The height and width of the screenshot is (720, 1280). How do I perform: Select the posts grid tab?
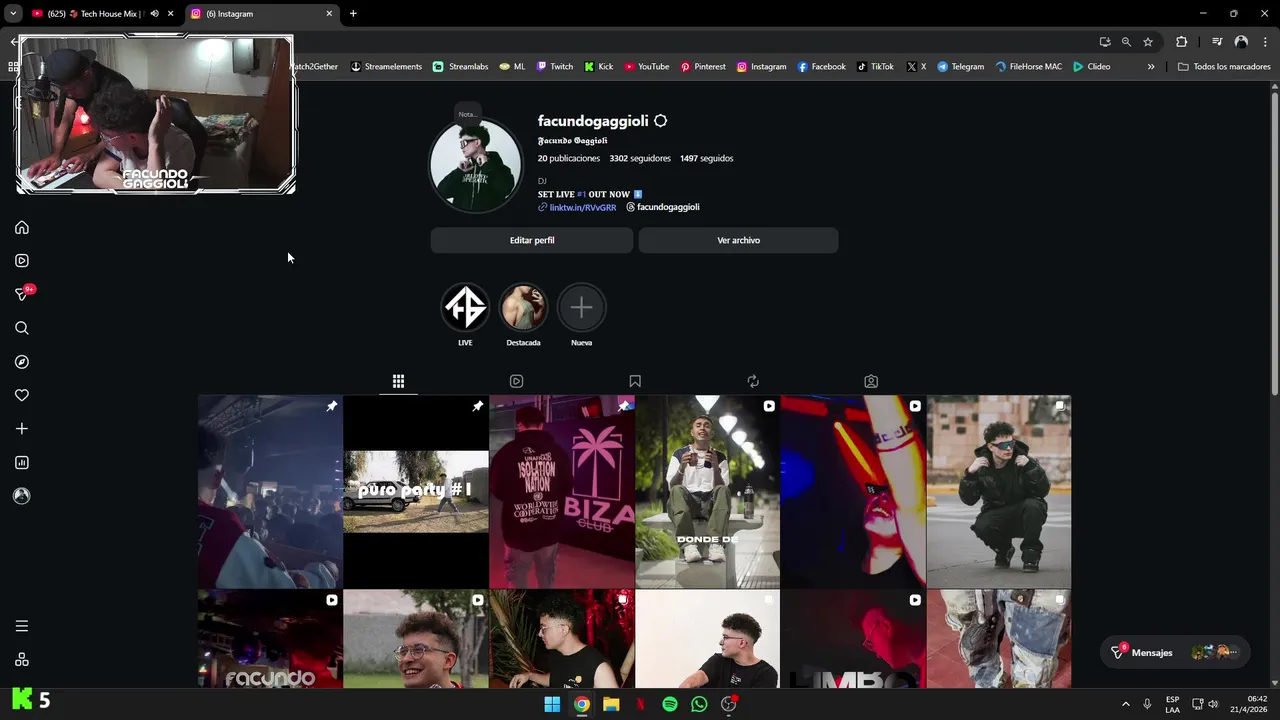398,381
